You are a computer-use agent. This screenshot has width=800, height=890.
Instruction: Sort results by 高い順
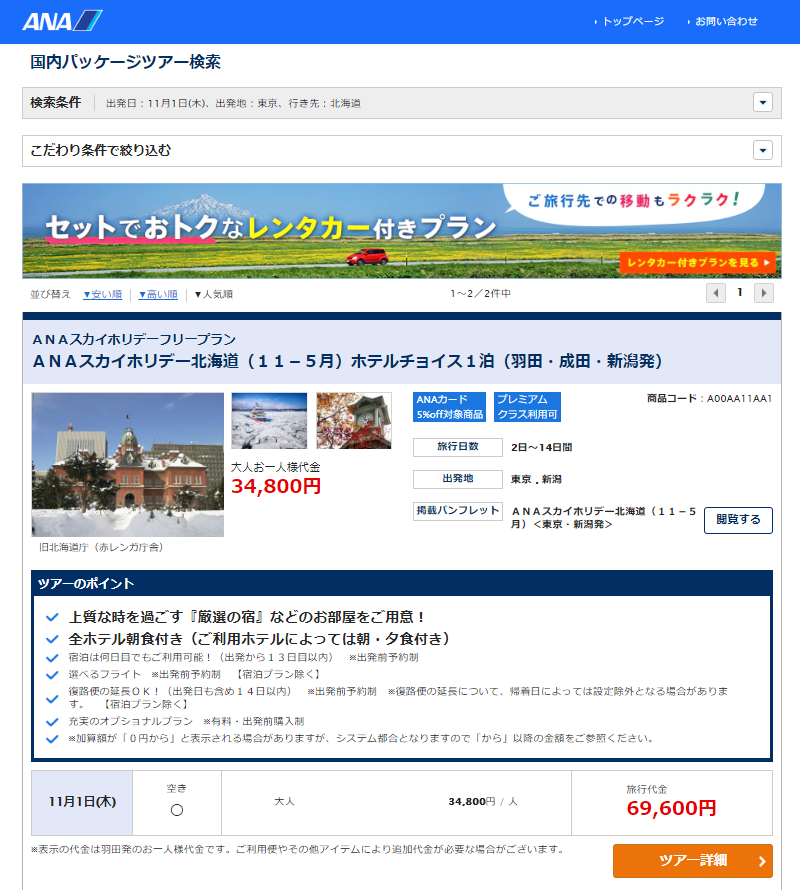tap(158, 294)
